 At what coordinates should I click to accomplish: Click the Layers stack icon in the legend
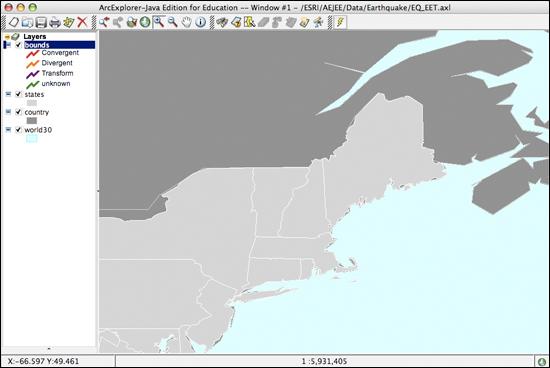[x=15, y=36]
